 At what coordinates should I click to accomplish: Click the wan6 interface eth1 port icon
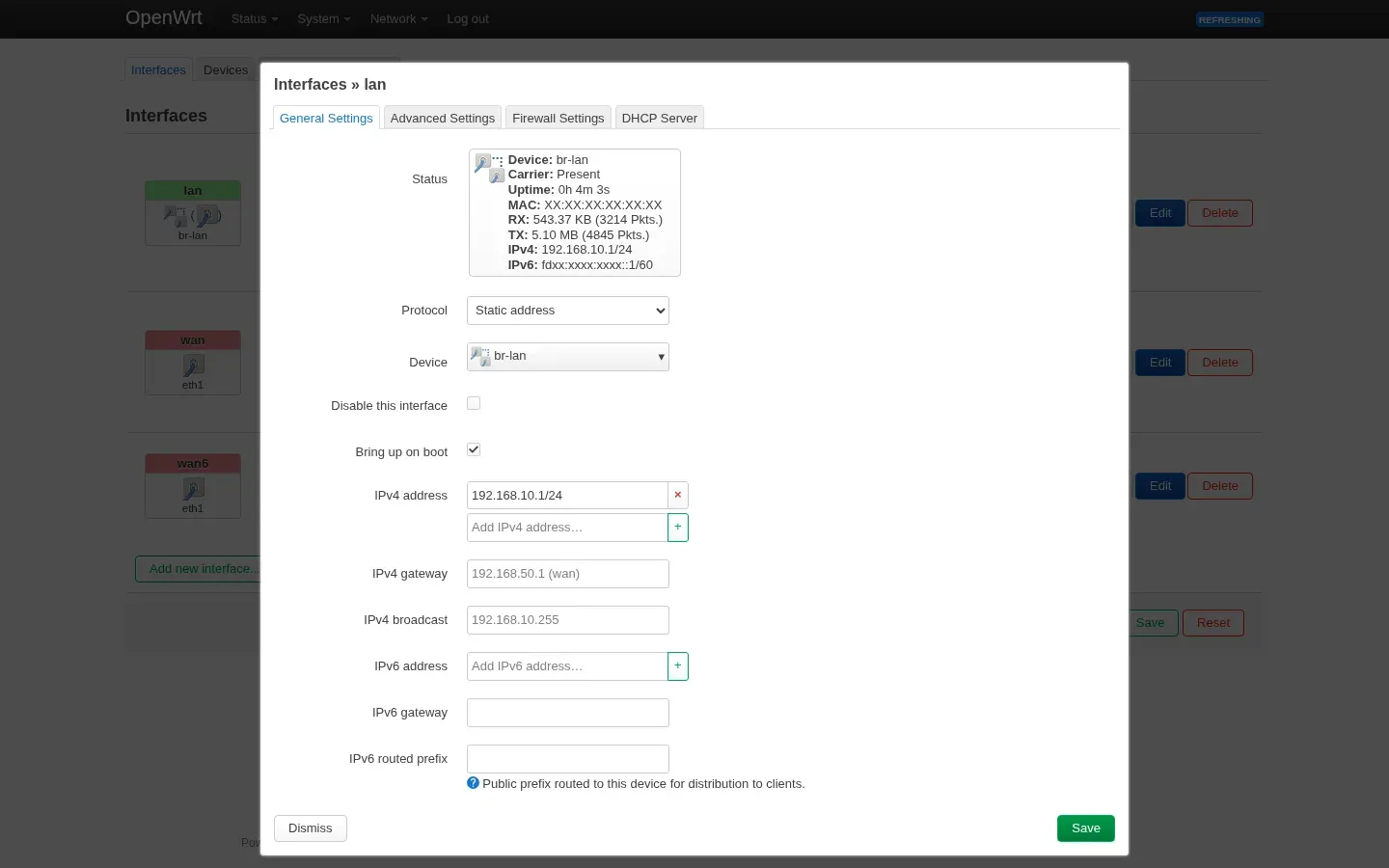[193, 489]
